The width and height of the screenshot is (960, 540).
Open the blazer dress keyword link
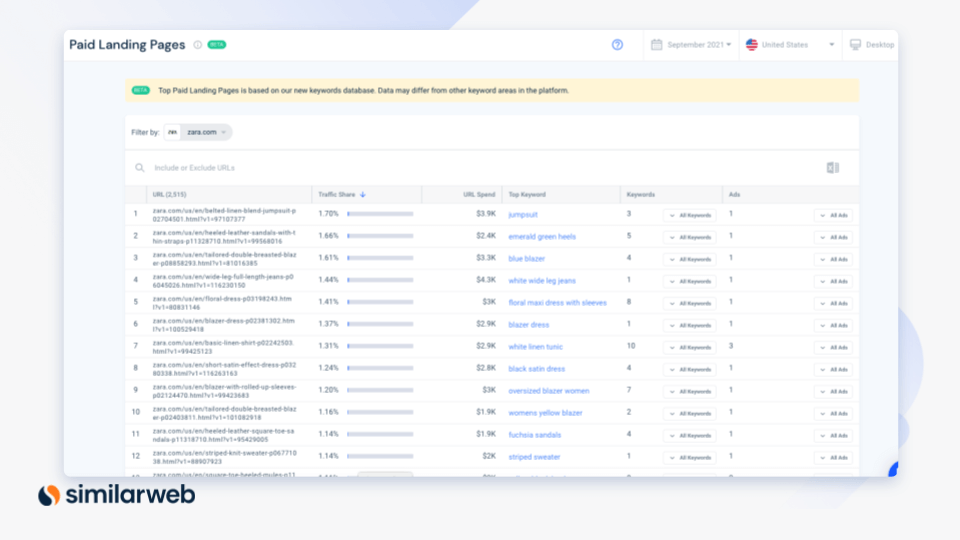coord(529,325)
